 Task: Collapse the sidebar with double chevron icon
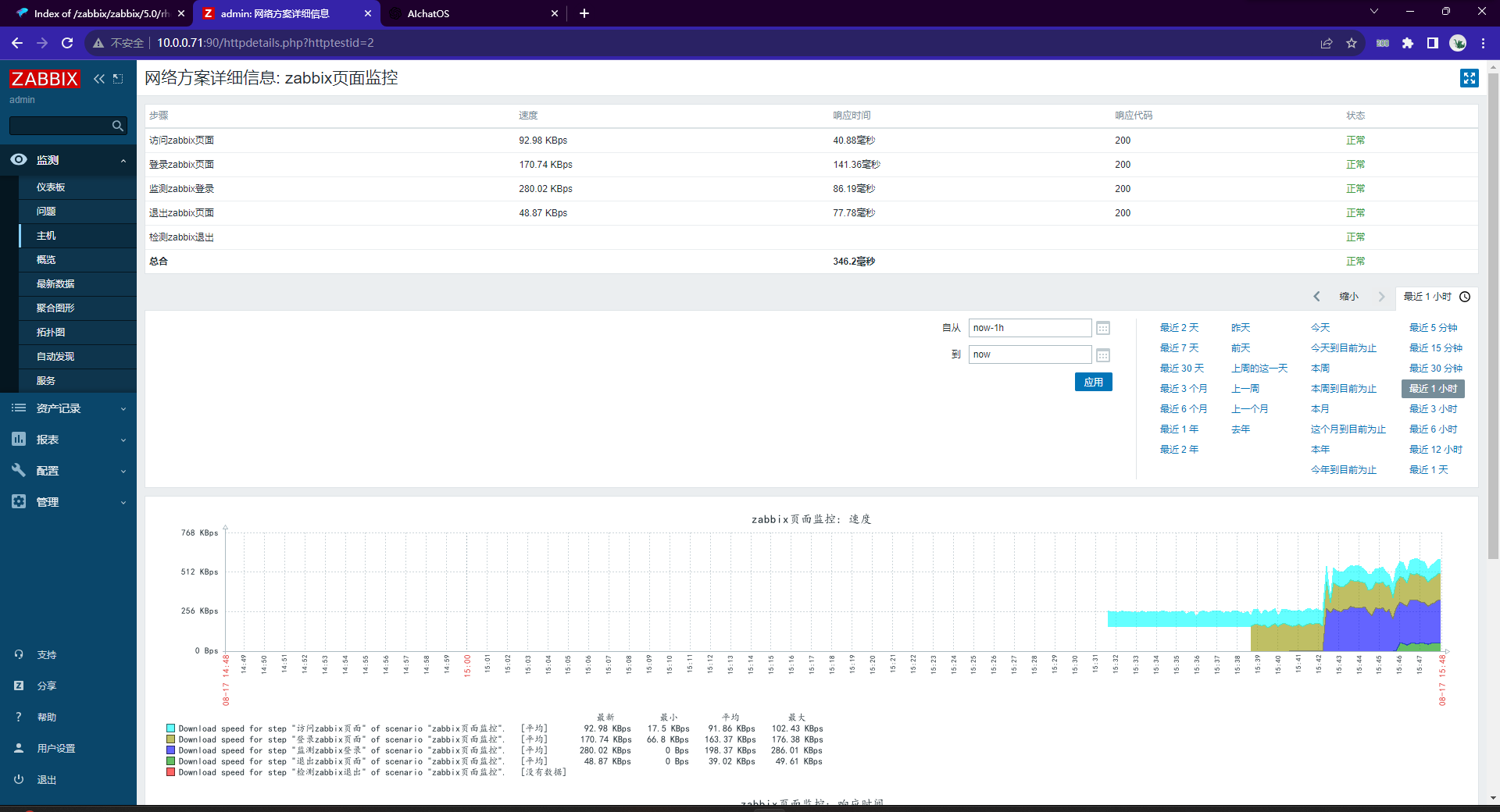(99, 79)
